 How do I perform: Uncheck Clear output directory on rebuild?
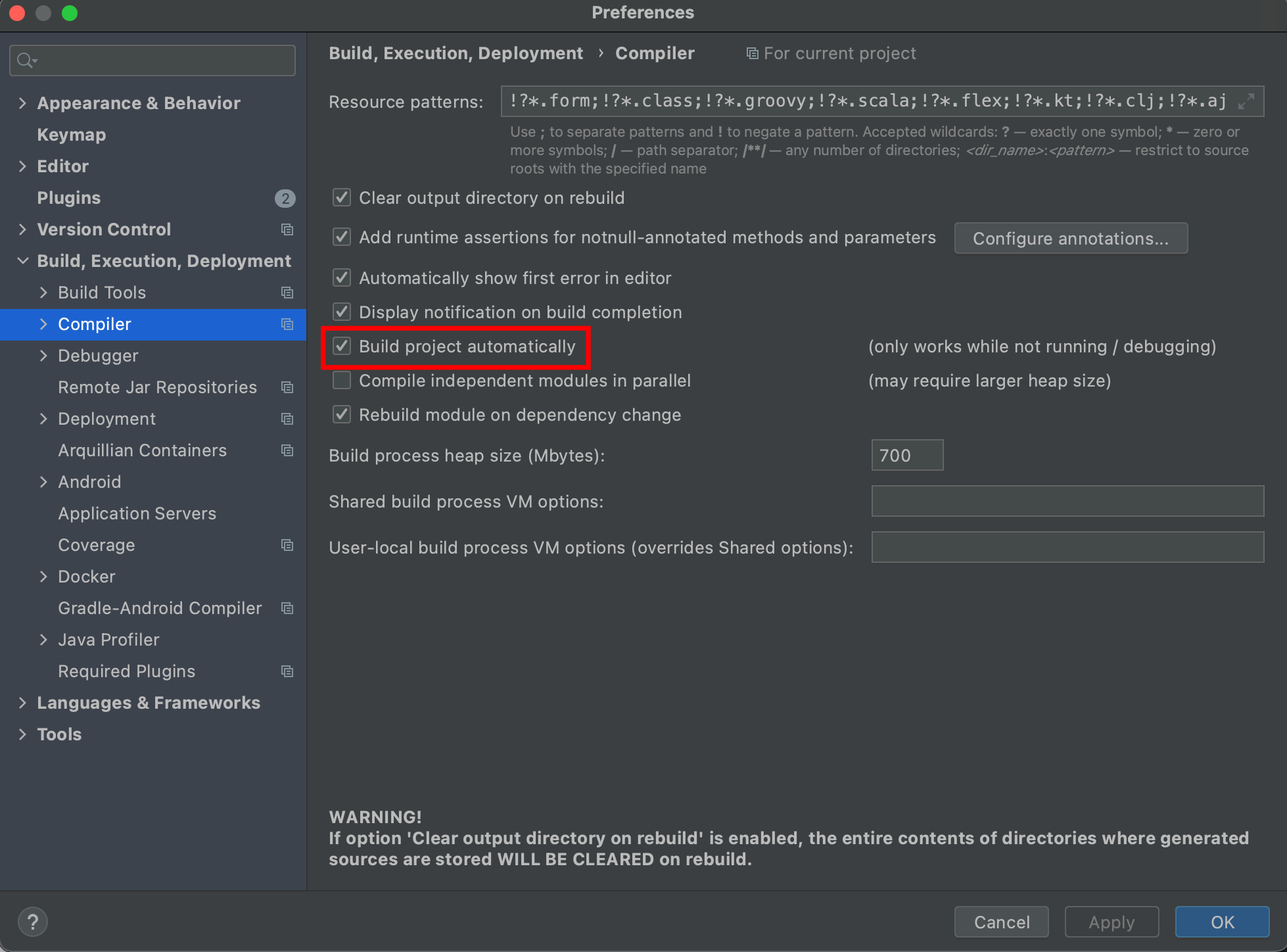pyautogui.click(x=342, y=197)
